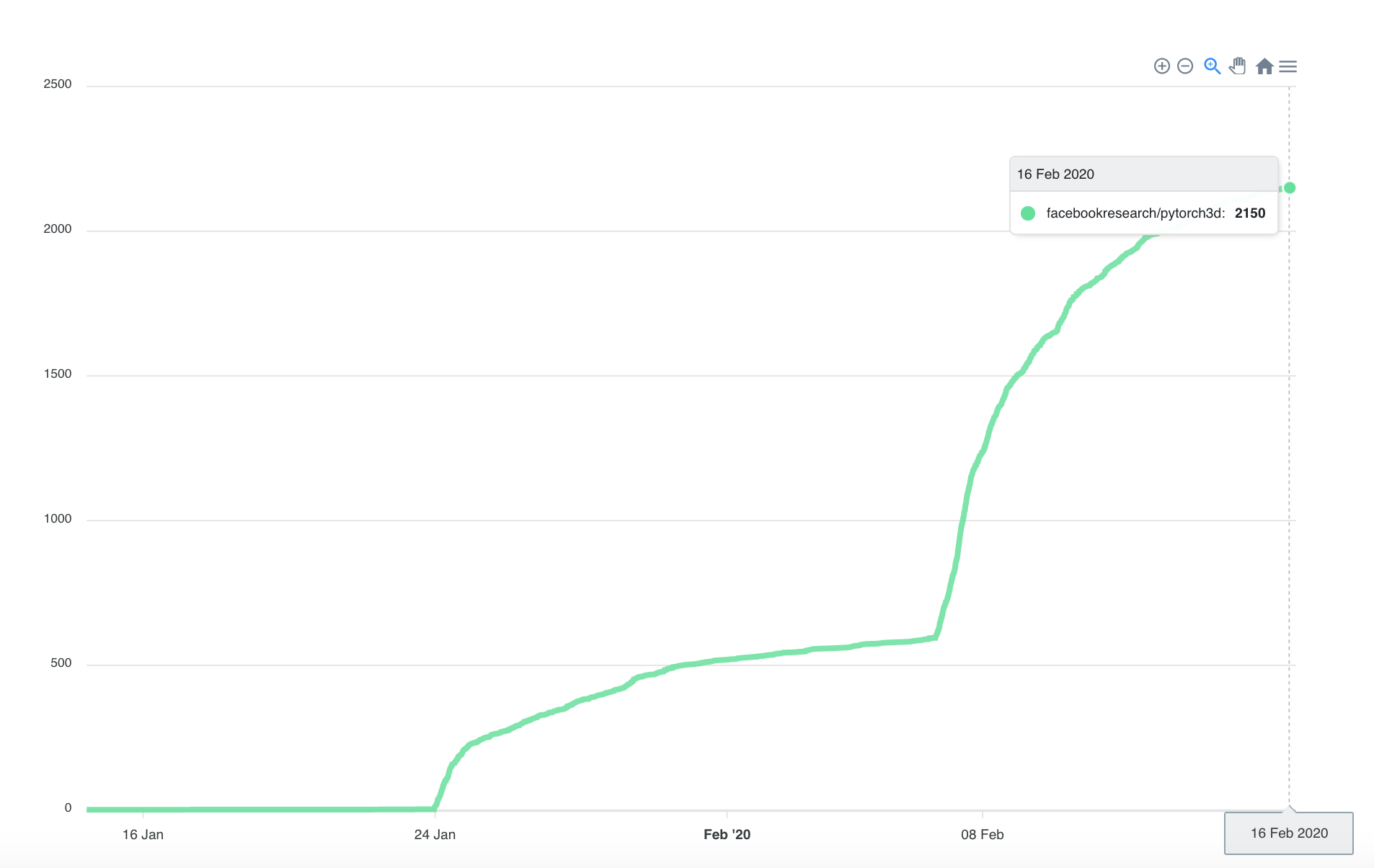Click the 500 y-axis label
1374x868 pixels.
61,663
